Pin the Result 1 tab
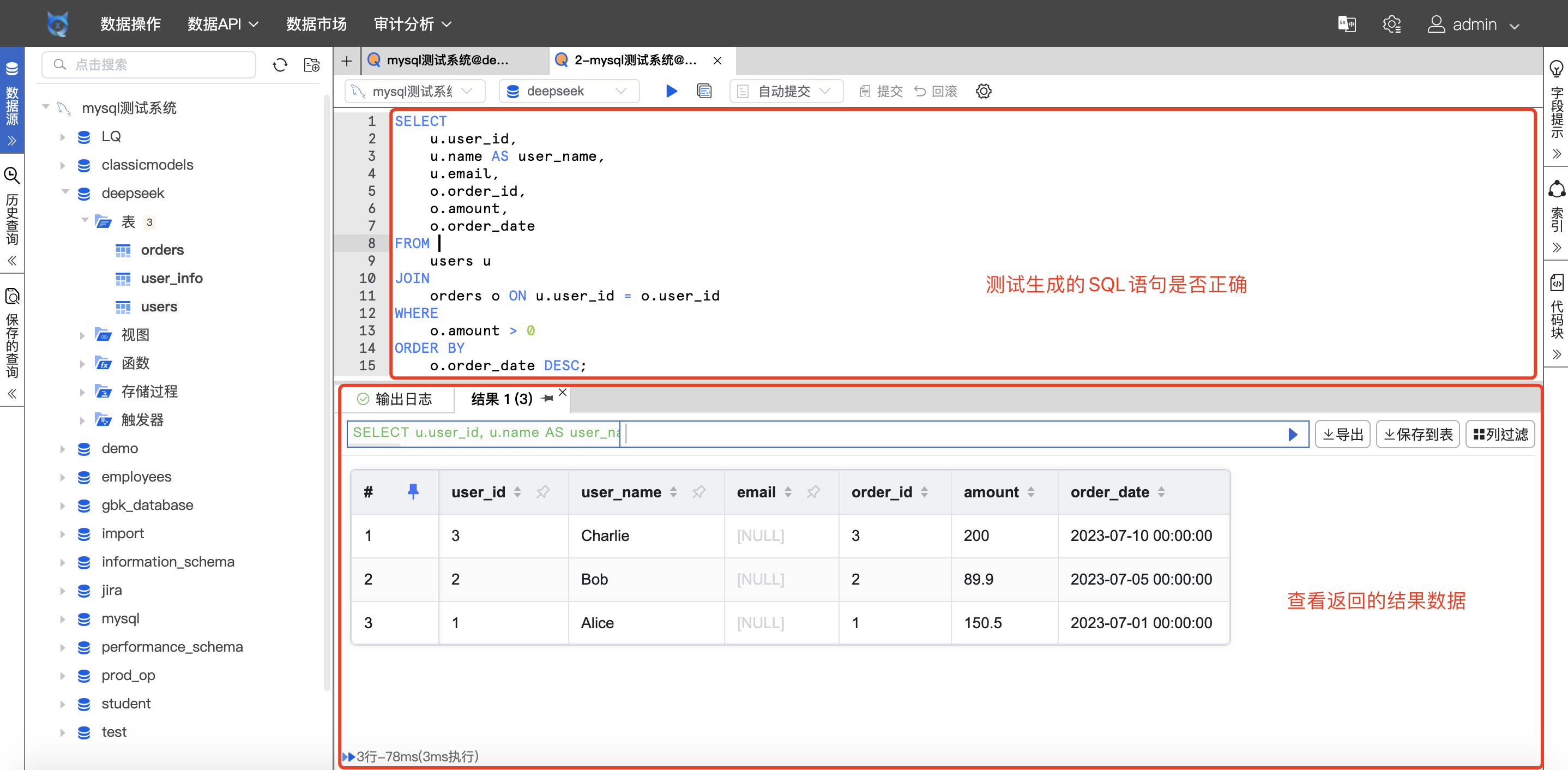The height and width of the screenshot is (770, 1568). (547, 399)
